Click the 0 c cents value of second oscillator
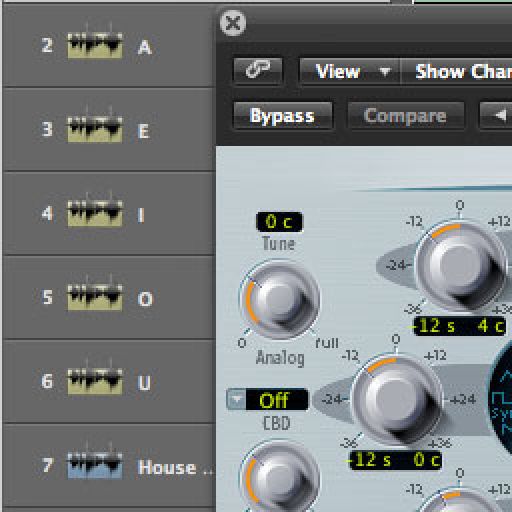Viewport: 512px width, 512px height. [x=426, y=460]
